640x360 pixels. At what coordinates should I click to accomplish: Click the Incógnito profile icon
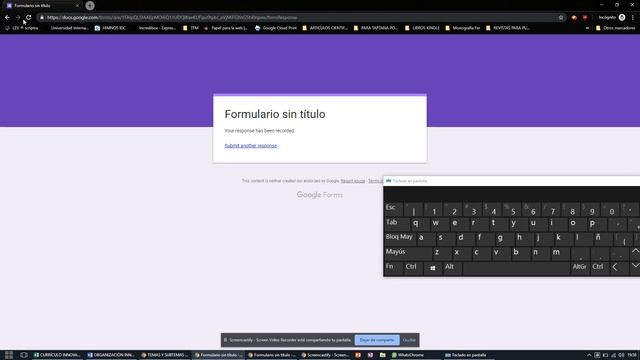622,18
